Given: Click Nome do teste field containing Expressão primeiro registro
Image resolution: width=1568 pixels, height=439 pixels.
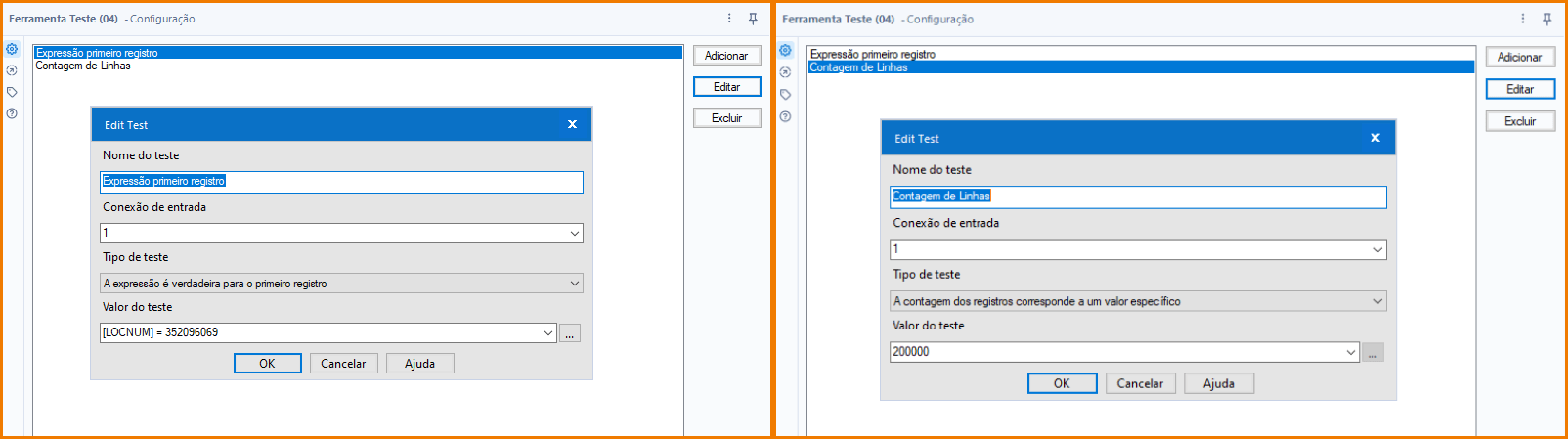Looking at the screenshot, I should [x=341, y=182].
